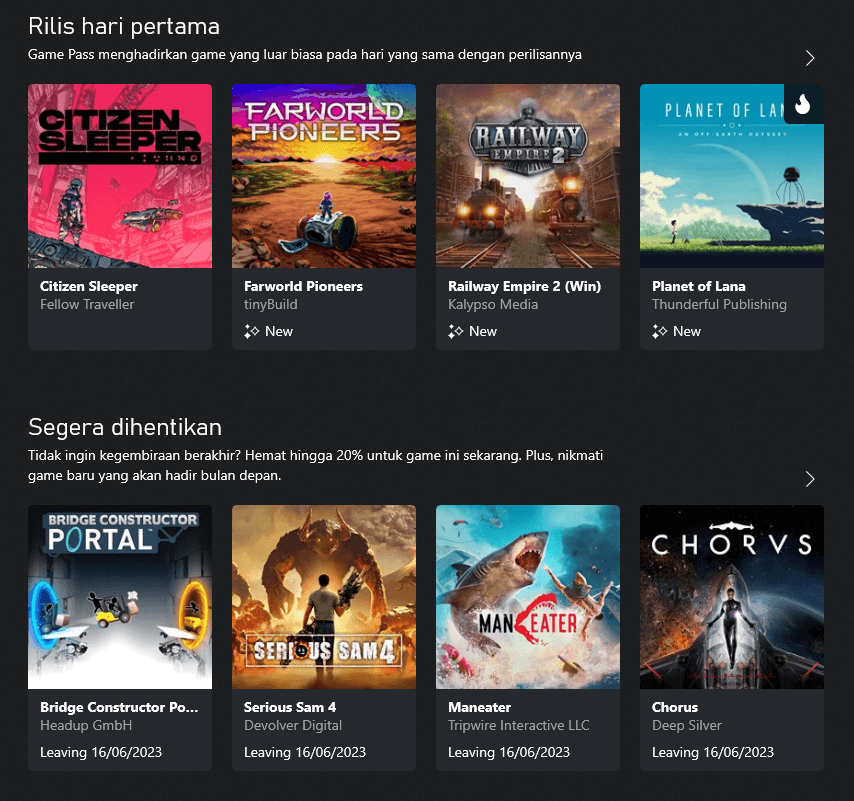The width and height of the screenshot is (854, 801).
Task: Select the Planet of Lana title
Action: click(x=699, y=286)
